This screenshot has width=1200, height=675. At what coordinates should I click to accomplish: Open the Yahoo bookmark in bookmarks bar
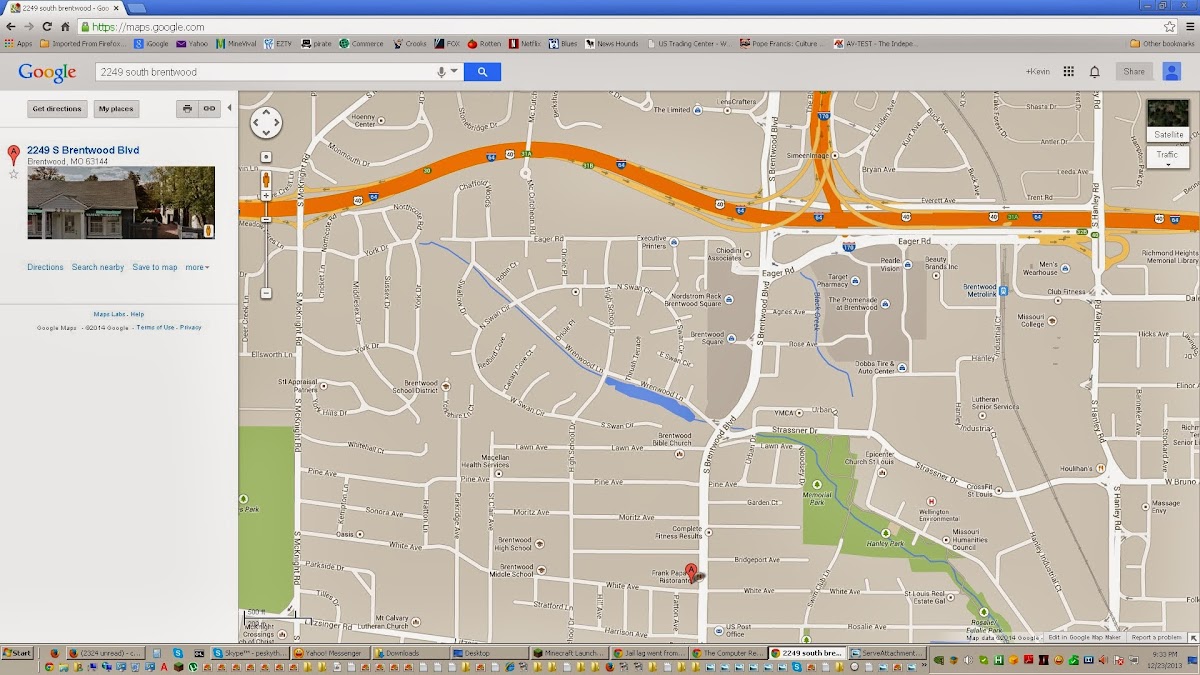192,44
